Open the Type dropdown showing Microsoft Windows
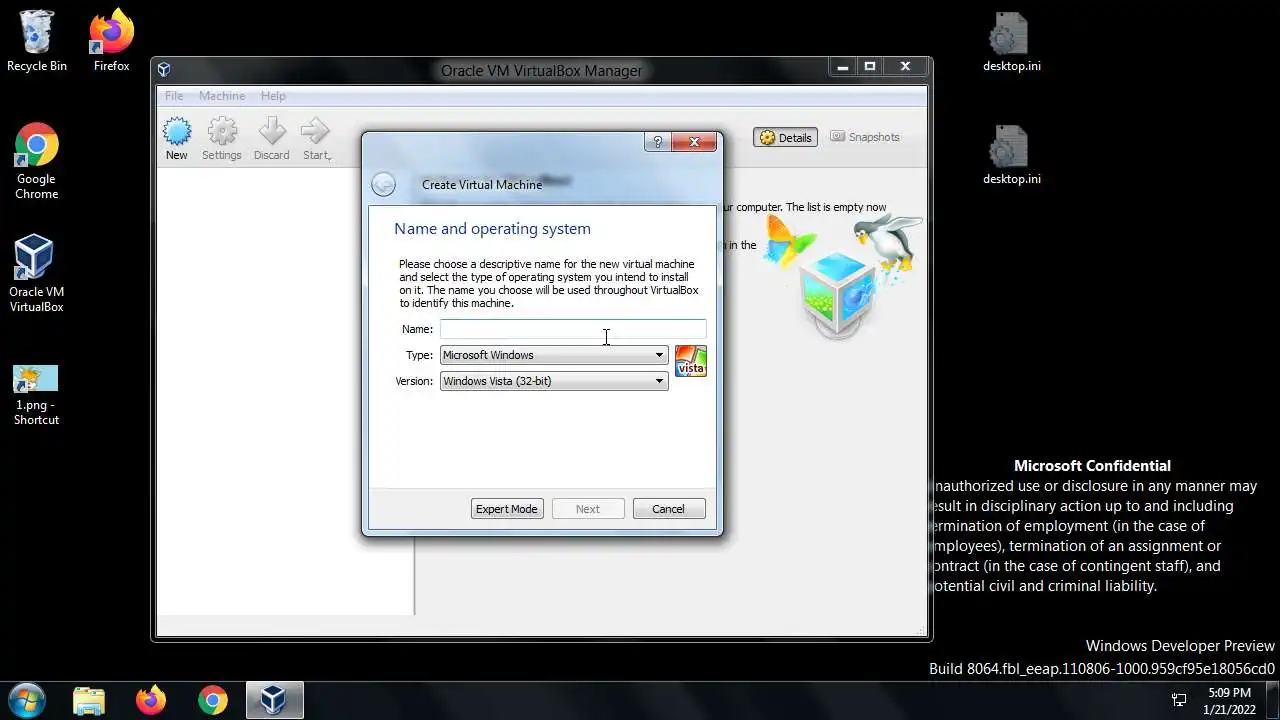 [x=554, y=355]
